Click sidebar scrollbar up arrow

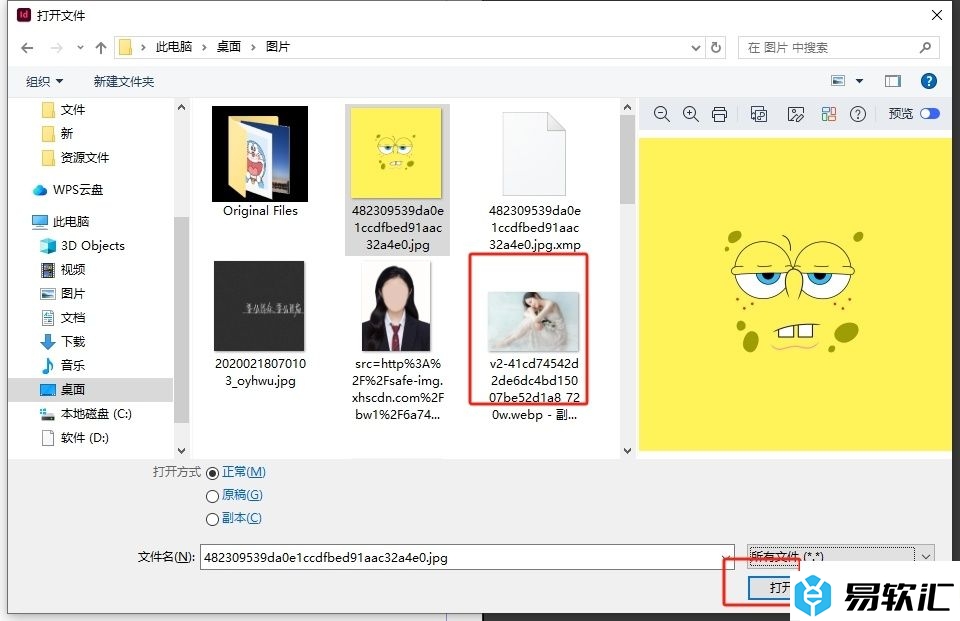pyautogui.click(x=181, y=107)
